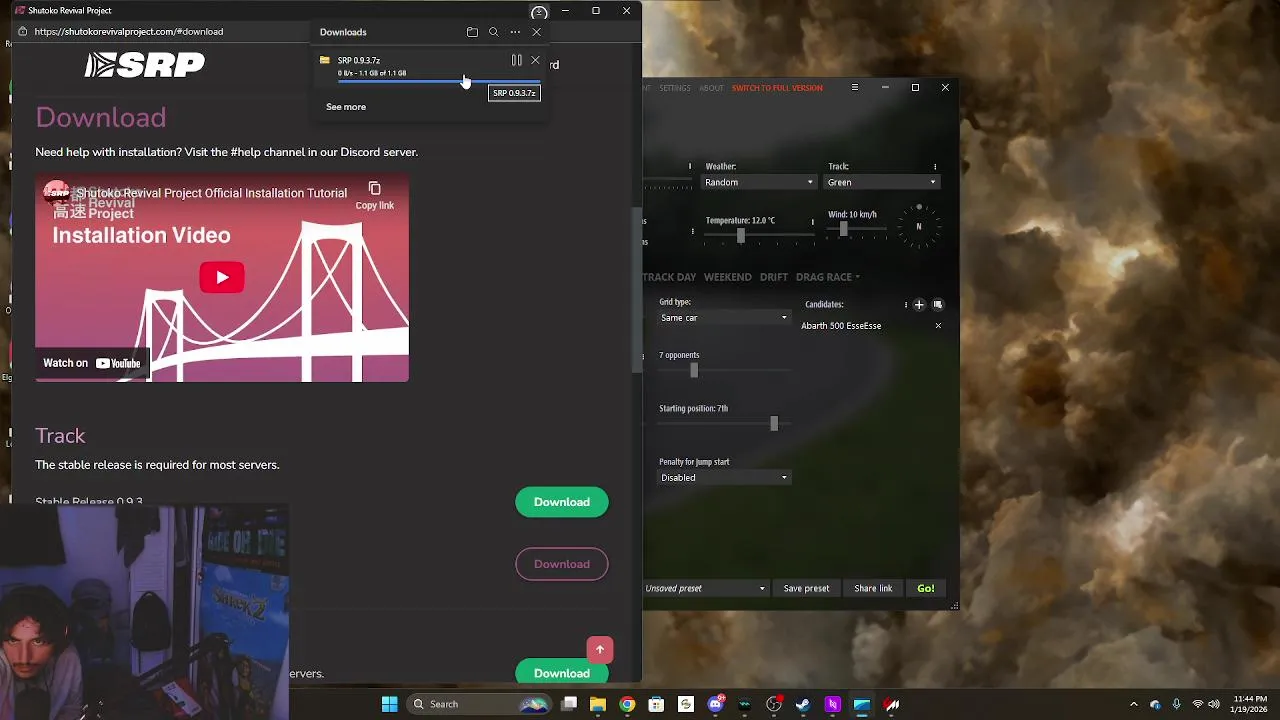Image resolution: width=1280 pixels, height=720 pixels.
Task: Click the candidates list icon beside plus
Action: 938,305
